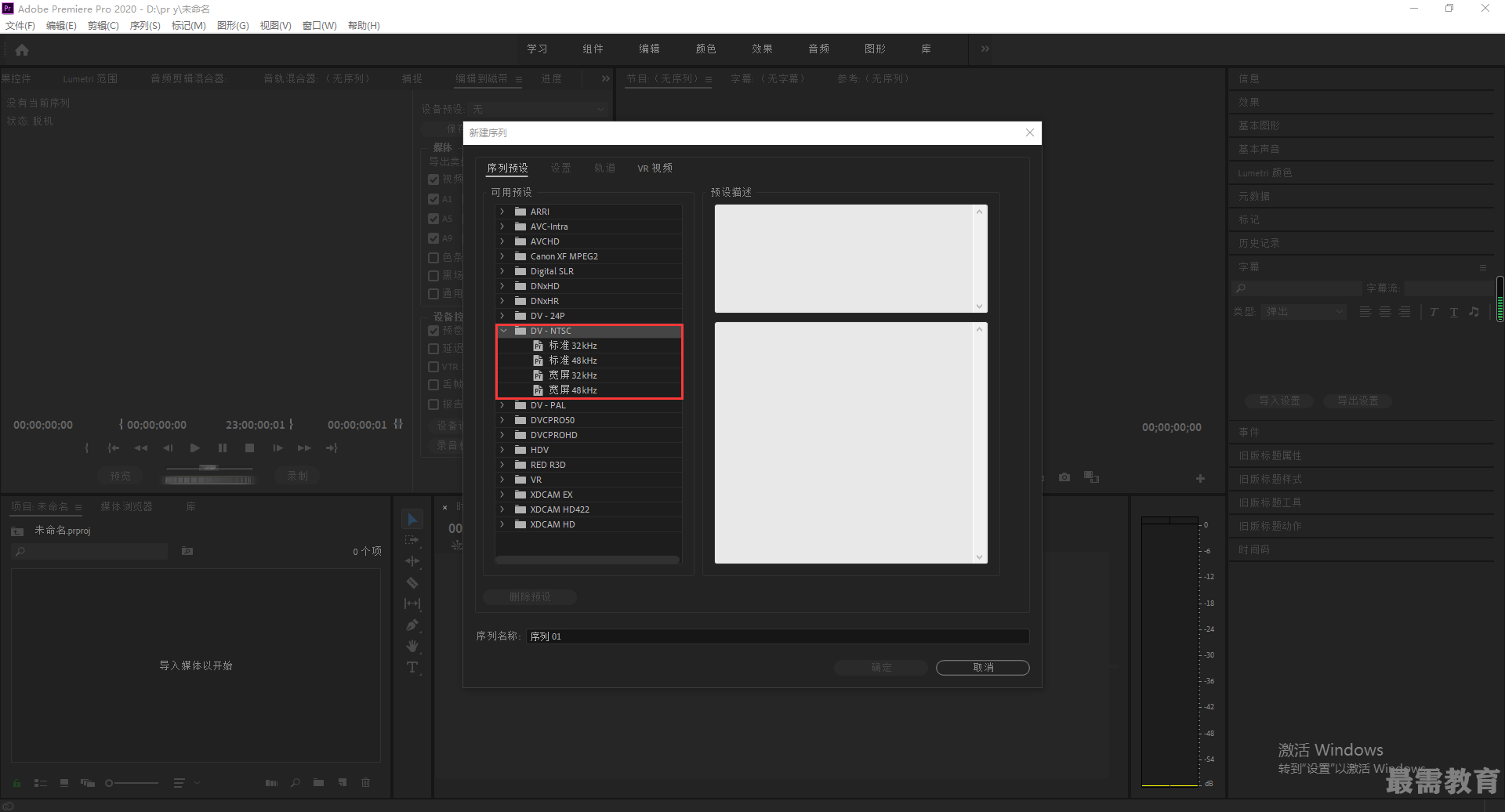The width and height of the screenshot is (1505, 812).
Task: Adjust the project panel thumbnail zoom slider
Action: 132,782
